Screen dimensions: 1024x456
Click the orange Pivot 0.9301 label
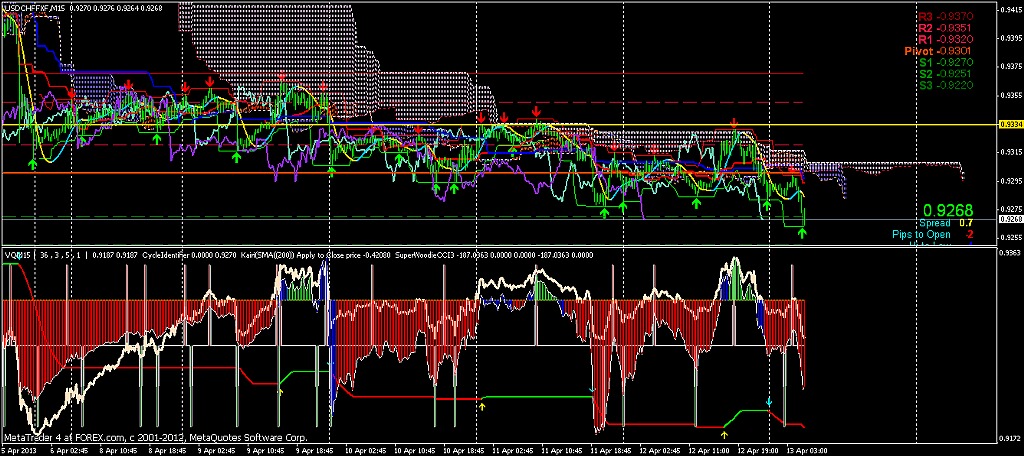pos(938,51)
